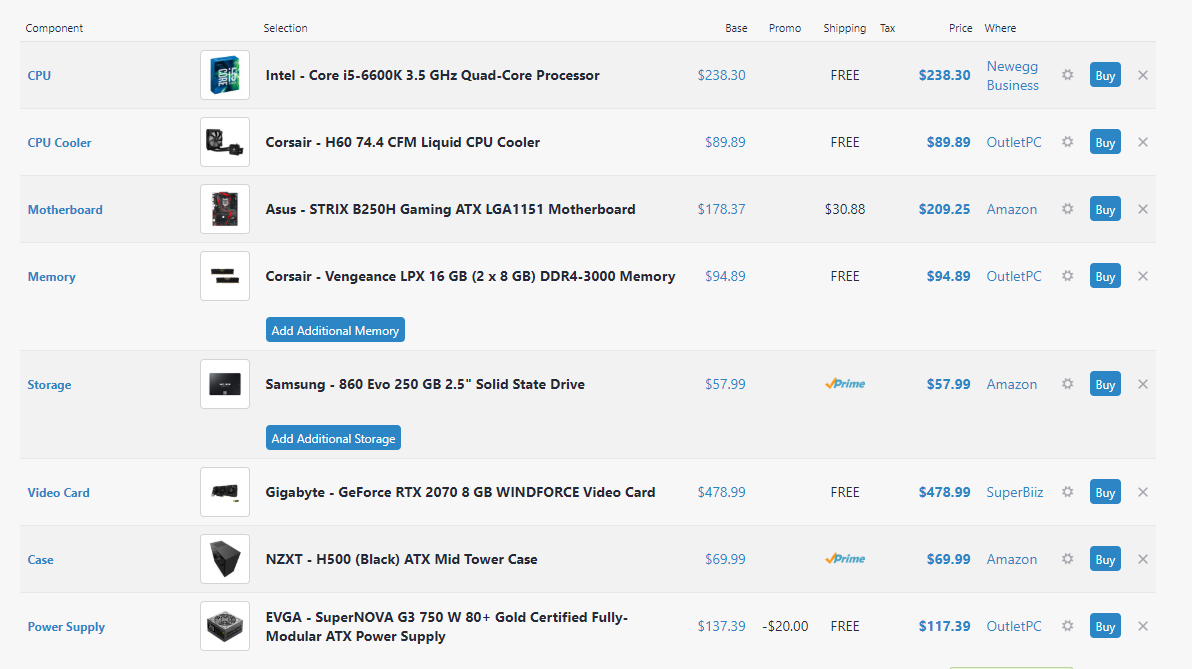
Task: Open EVGA SuperNOVA G3 750 W product name
Action: tap(447, 626)
